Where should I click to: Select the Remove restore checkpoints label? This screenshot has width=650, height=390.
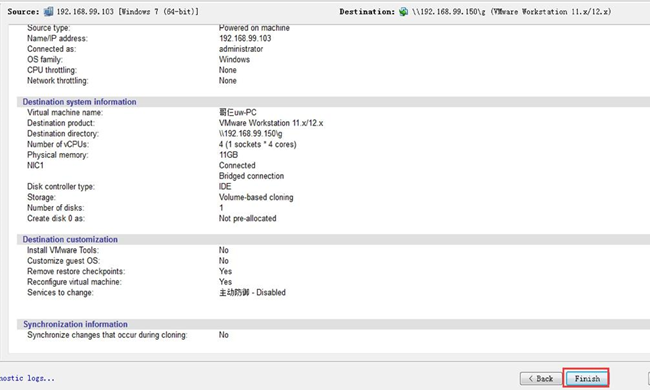point(76,271)
